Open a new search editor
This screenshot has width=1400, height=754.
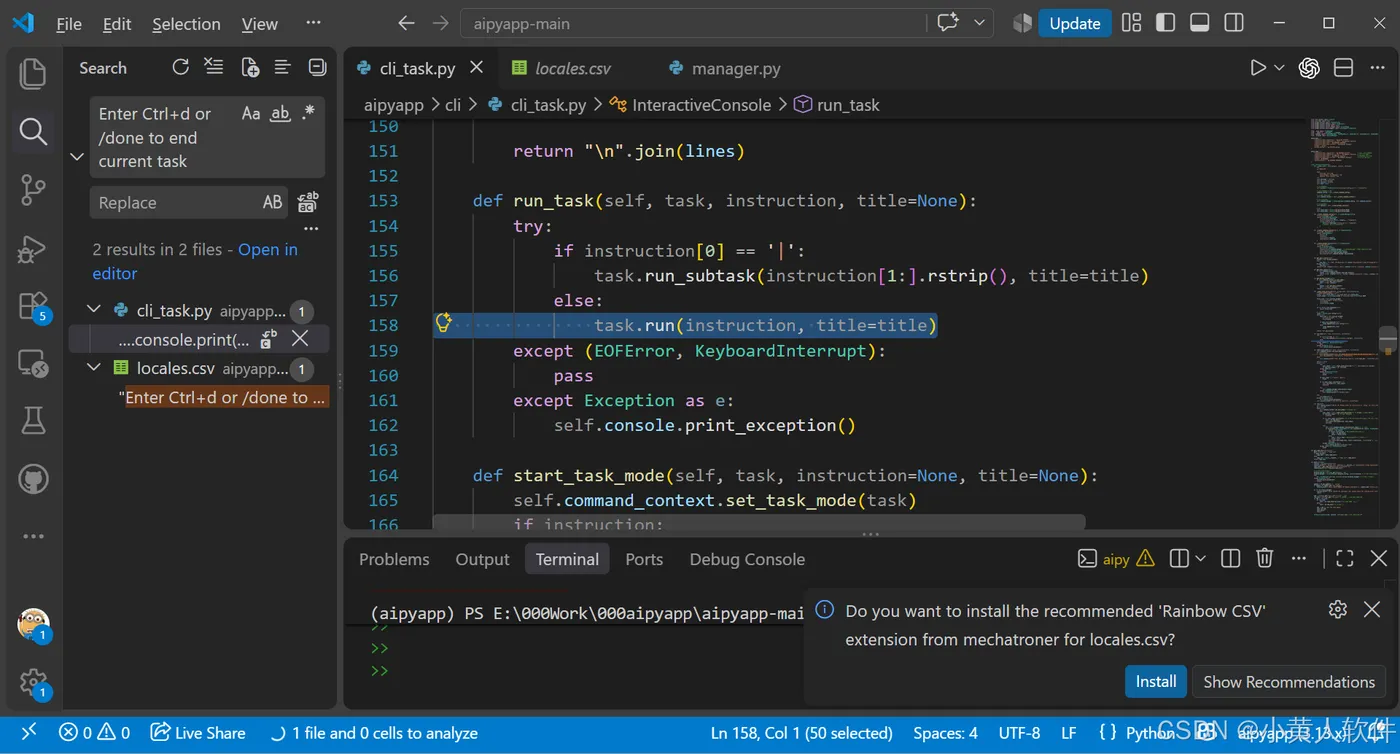coord(250,67)
